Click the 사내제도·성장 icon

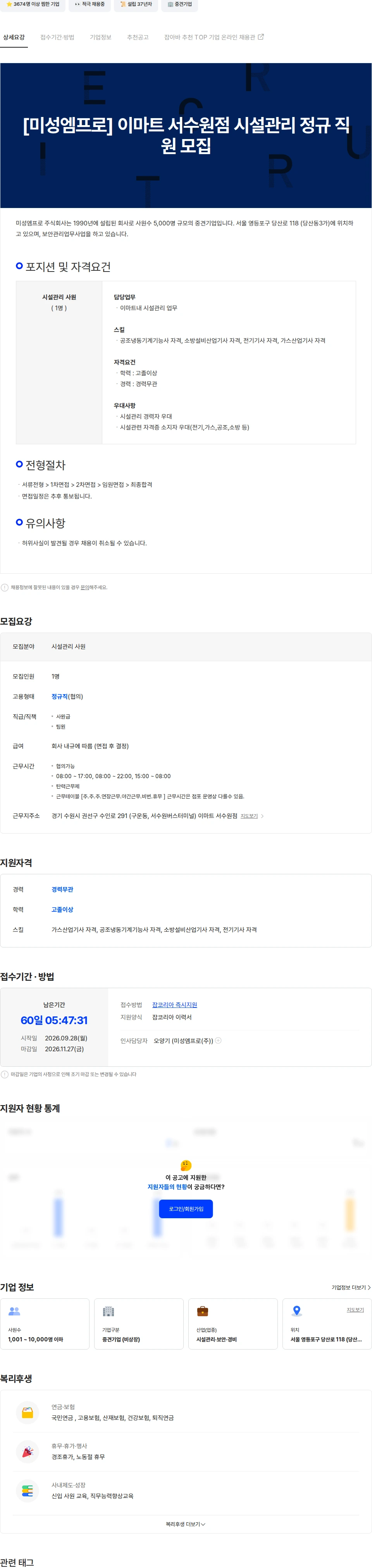[x=28, y=1491]
